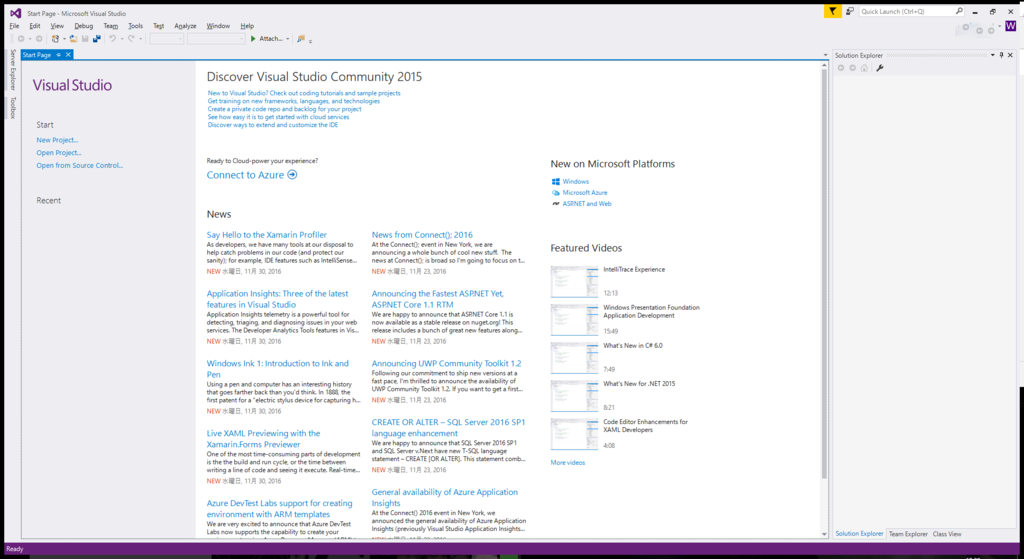The image size is (1024, 559).
Task: Open the Redo history dropdown arrow
Action: point(140,39)
